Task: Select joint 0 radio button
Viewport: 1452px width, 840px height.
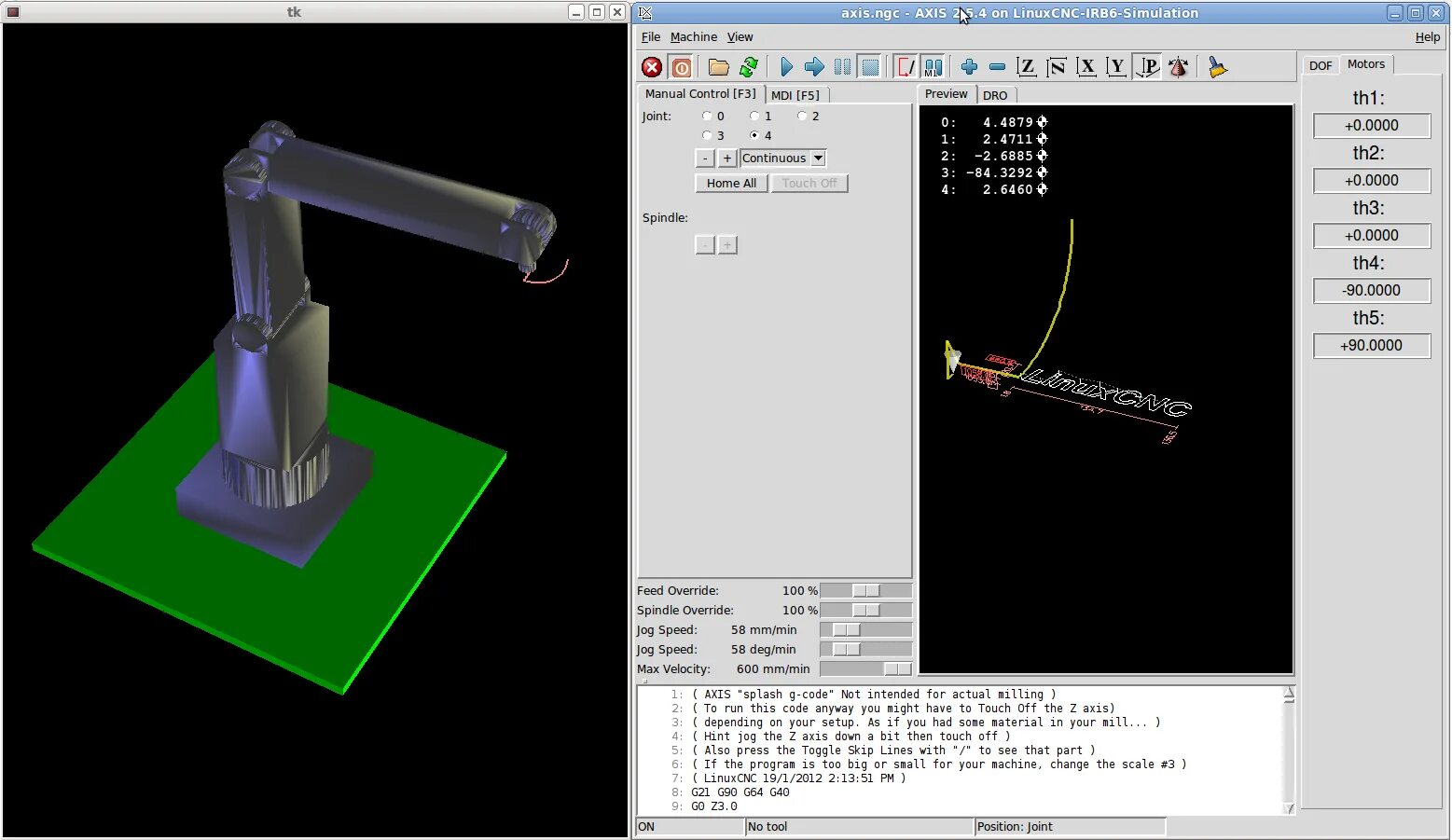Action: point(707,117)
